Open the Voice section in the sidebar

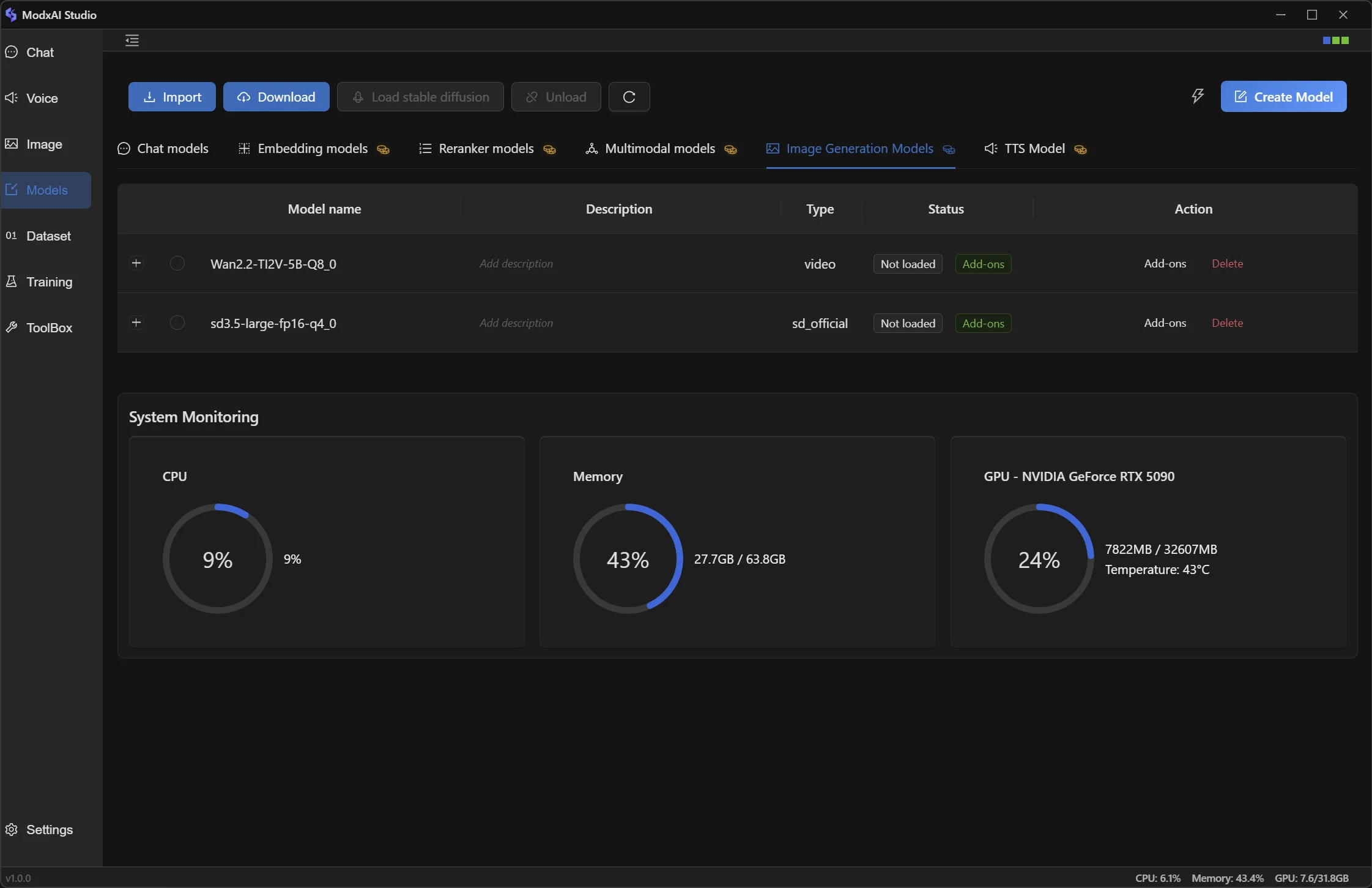tap(42, 98)
